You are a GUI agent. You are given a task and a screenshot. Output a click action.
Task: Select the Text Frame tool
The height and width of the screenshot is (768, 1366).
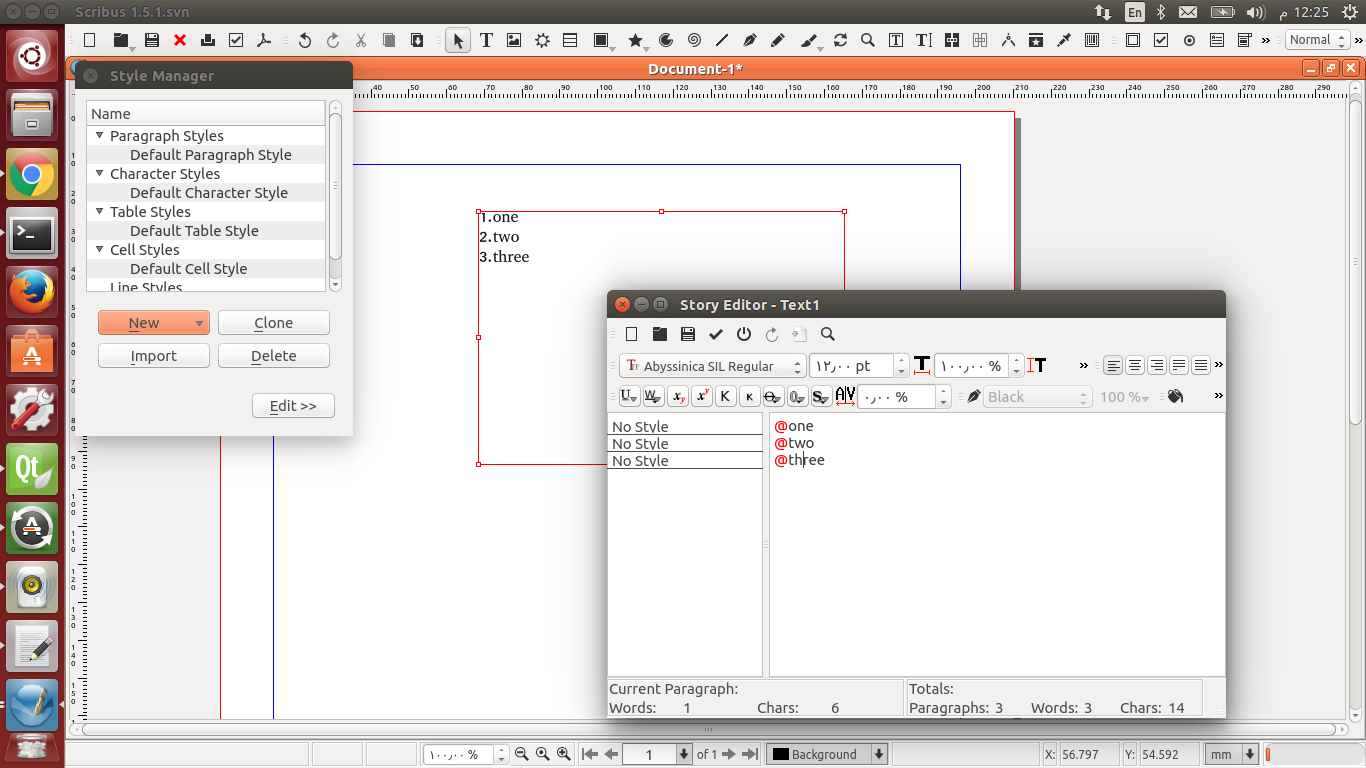486,41
